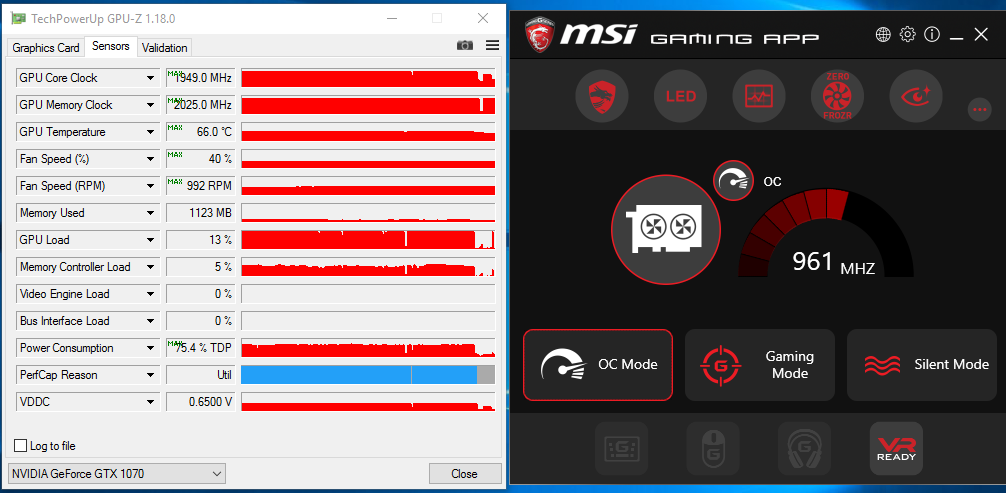Image resolution: width=1006 pixels, height=493 pixels.
Task: Click the language globe icon in MSI app
Action: (883, 35)
